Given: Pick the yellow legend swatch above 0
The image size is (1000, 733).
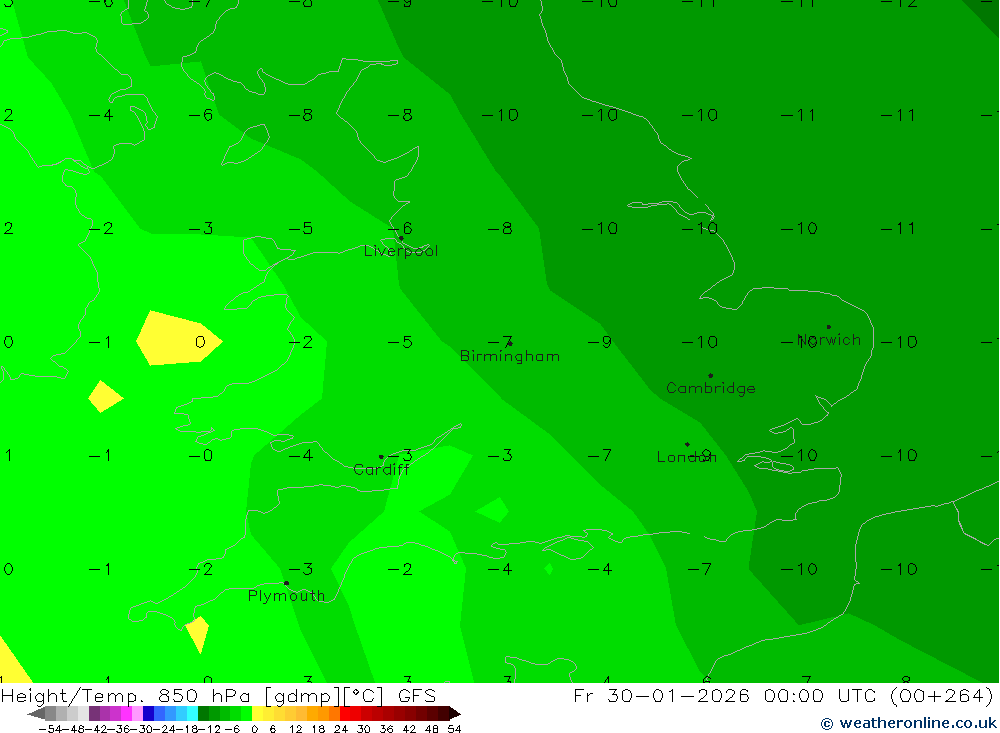Looking at the screenshot, I should click(x=258, y=713).
